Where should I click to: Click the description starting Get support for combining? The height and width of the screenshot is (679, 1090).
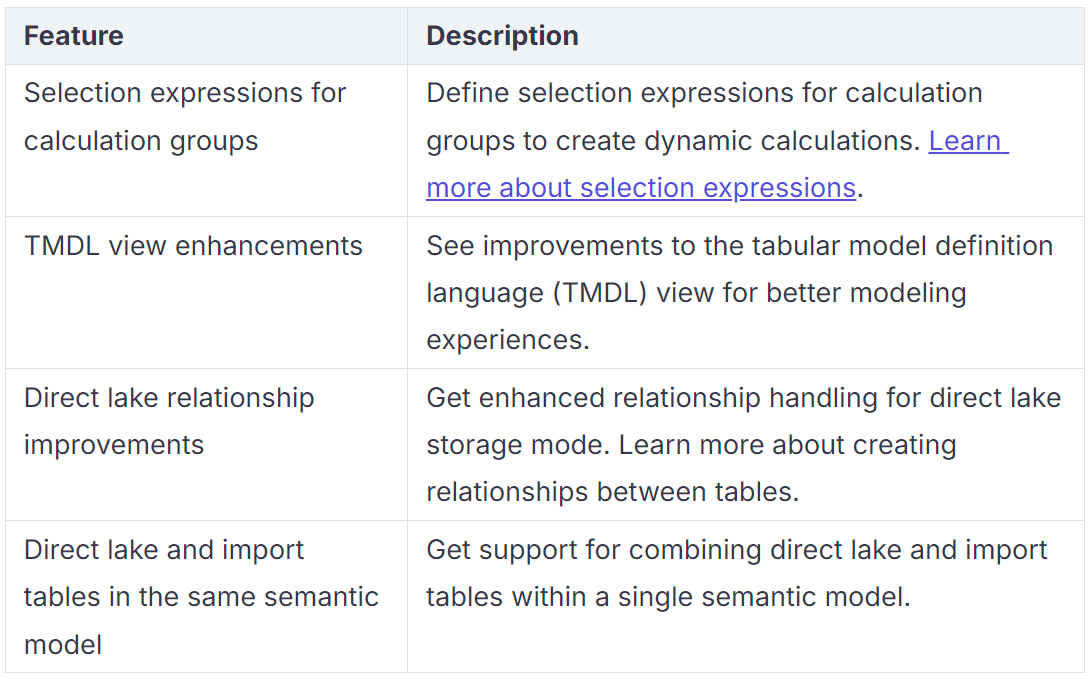[x=736, y=550]
